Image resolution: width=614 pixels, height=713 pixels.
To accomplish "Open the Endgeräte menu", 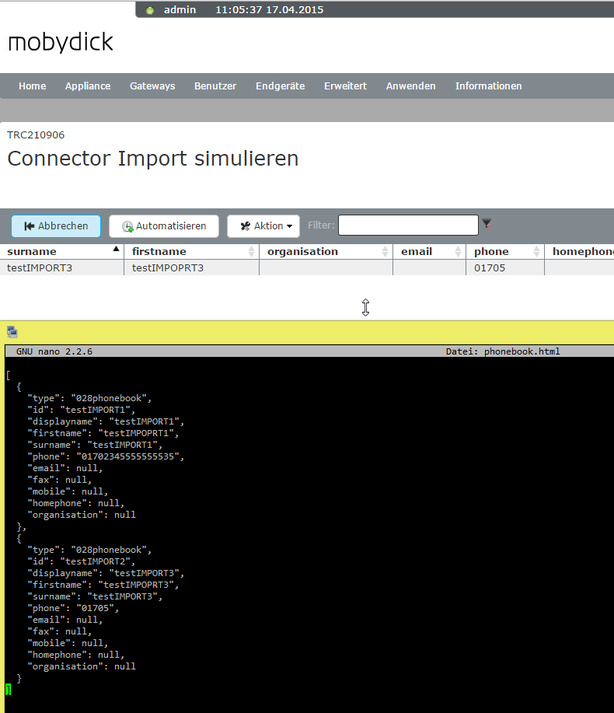I will (280, 86).
